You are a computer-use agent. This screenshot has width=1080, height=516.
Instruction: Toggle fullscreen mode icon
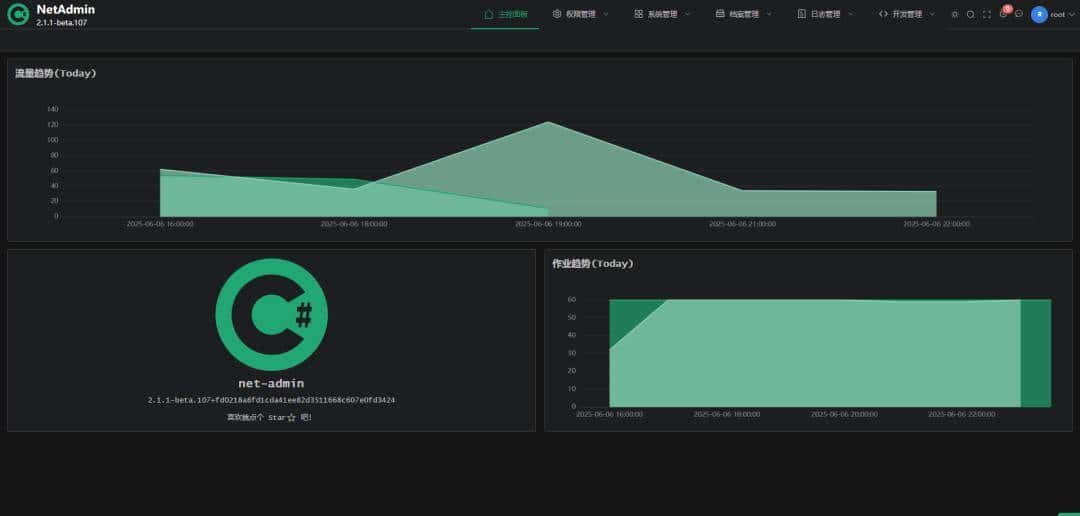[987, 15]
